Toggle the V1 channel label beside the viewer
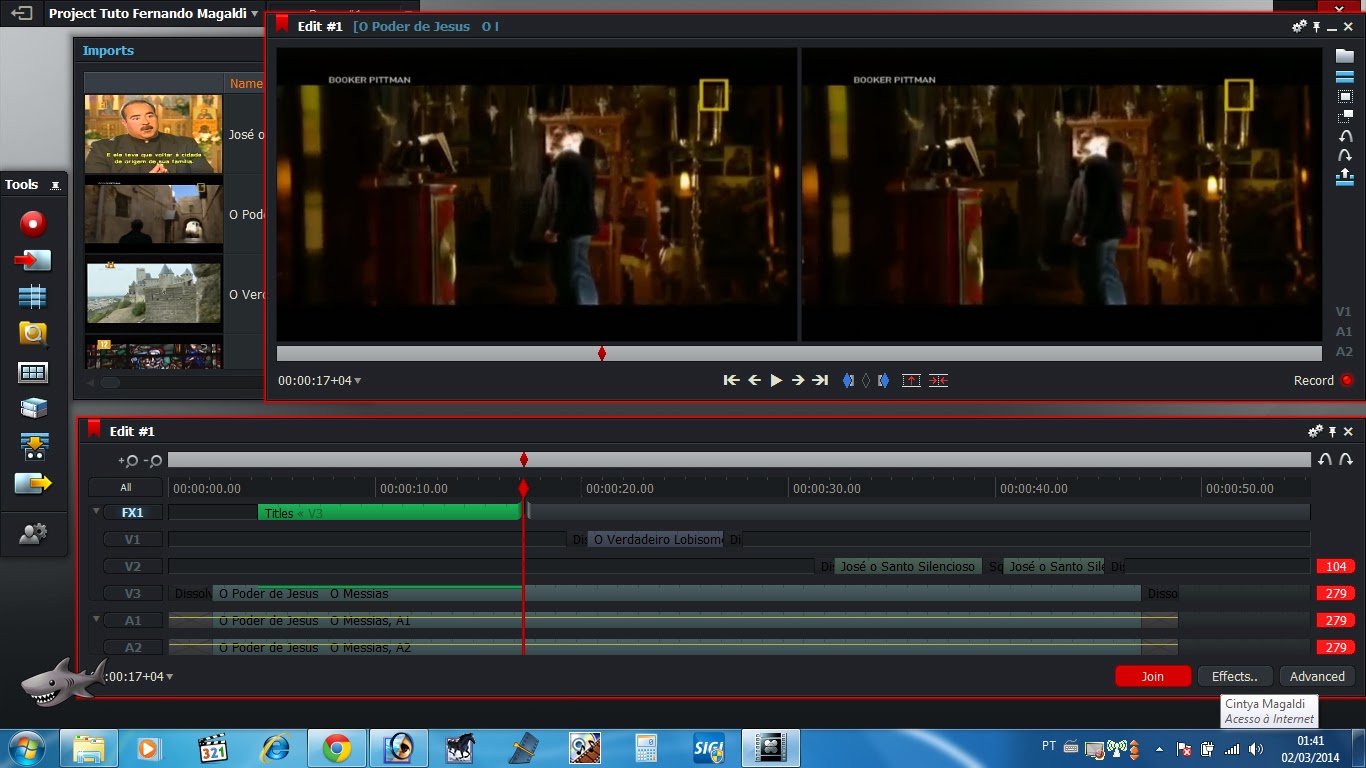This screenshot has width=1366, height=768. click(1343, 311)
